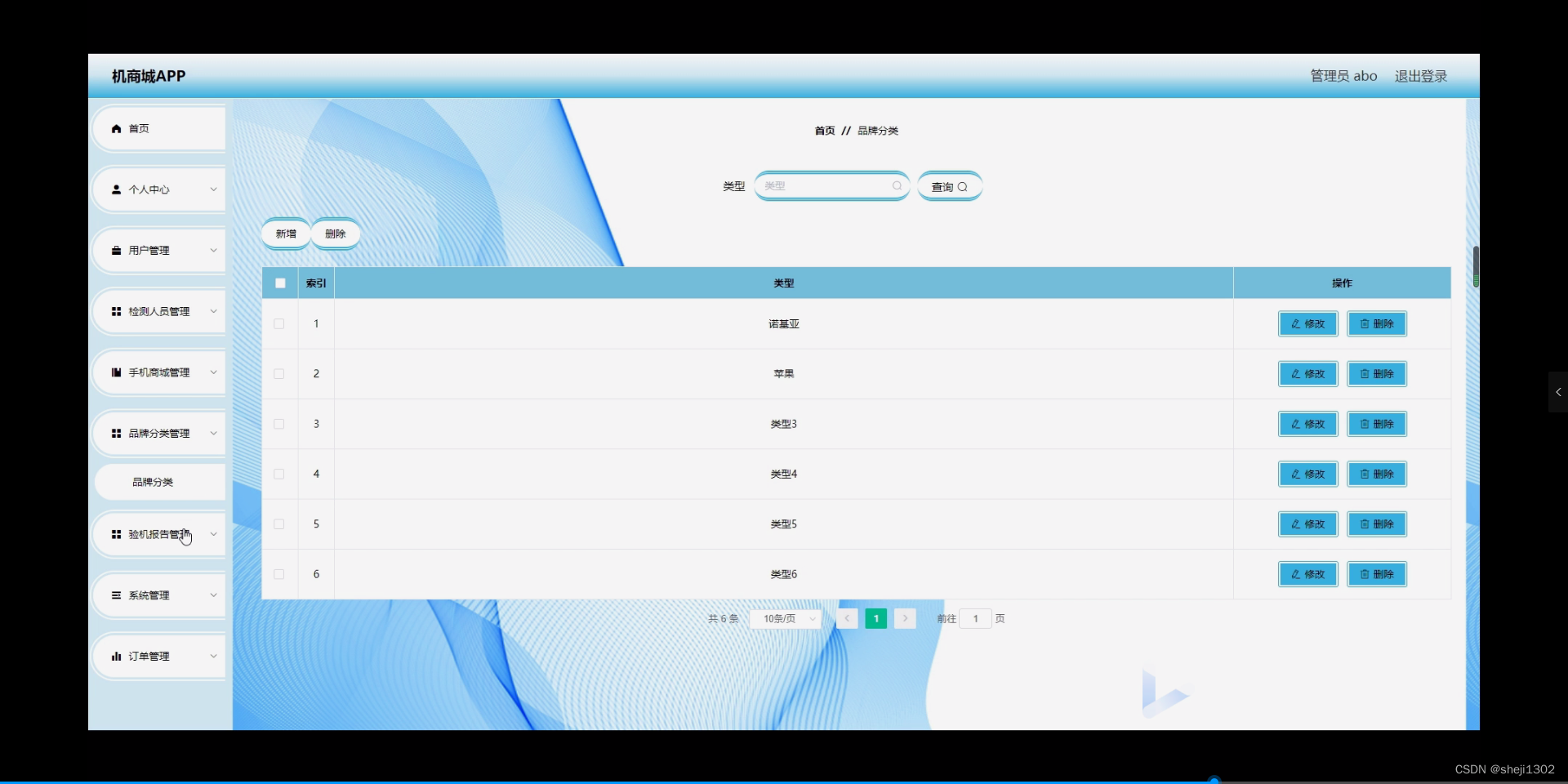Select the chart icon beside 订单管理
1568x784 pixels.
click(117, 656)
